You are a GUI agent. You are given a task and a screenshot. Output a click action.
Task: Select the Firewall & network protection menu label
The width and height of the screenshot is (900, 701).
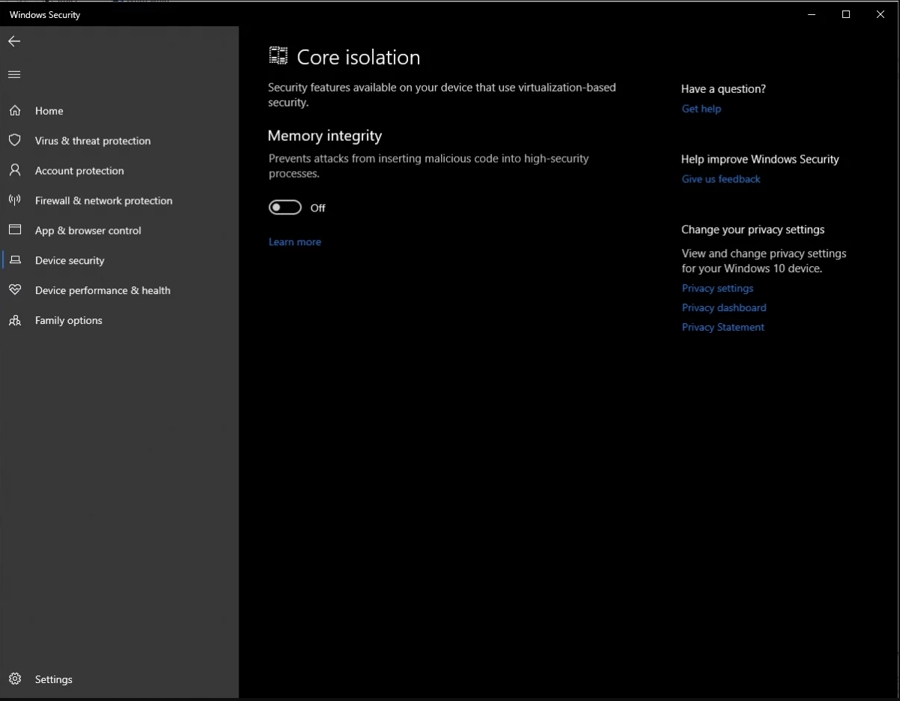tap(104, 201)
